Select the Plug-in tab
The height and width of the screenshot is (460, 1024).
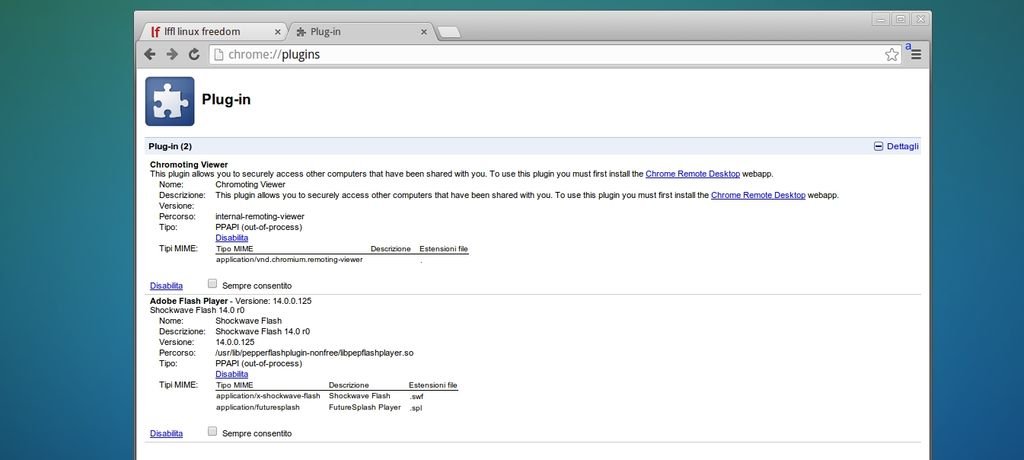(355, 32)
